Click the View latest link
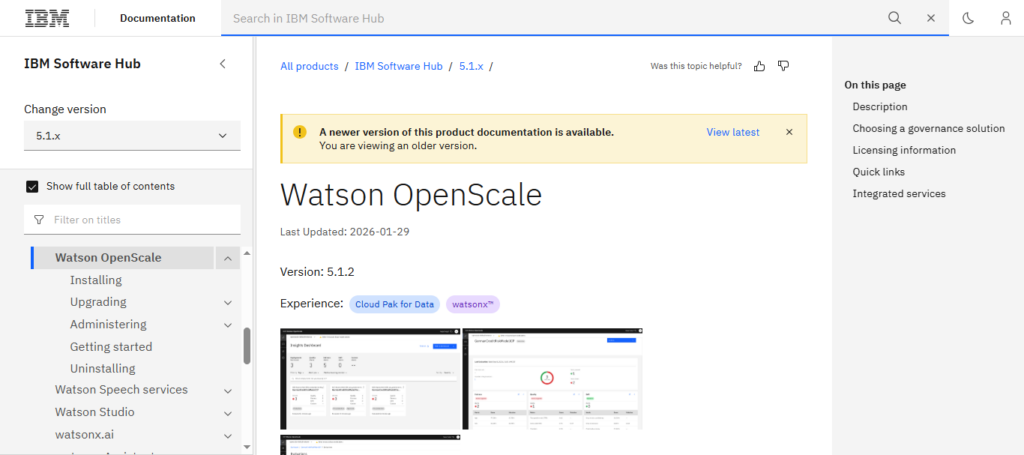Viewport: 1024px width, 455px height. pos(733,132)
